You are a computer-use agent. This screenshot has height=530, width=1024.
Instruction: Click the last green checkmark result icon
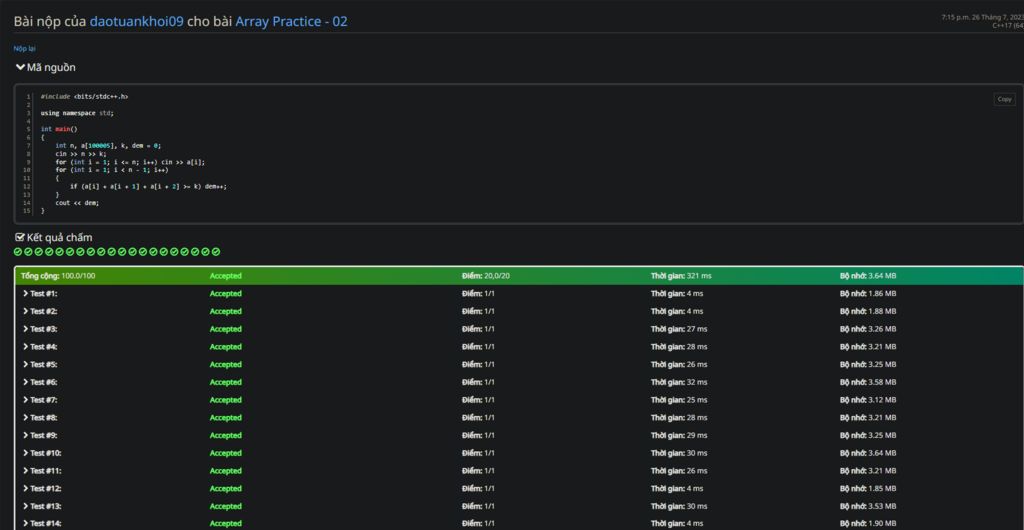215,252
